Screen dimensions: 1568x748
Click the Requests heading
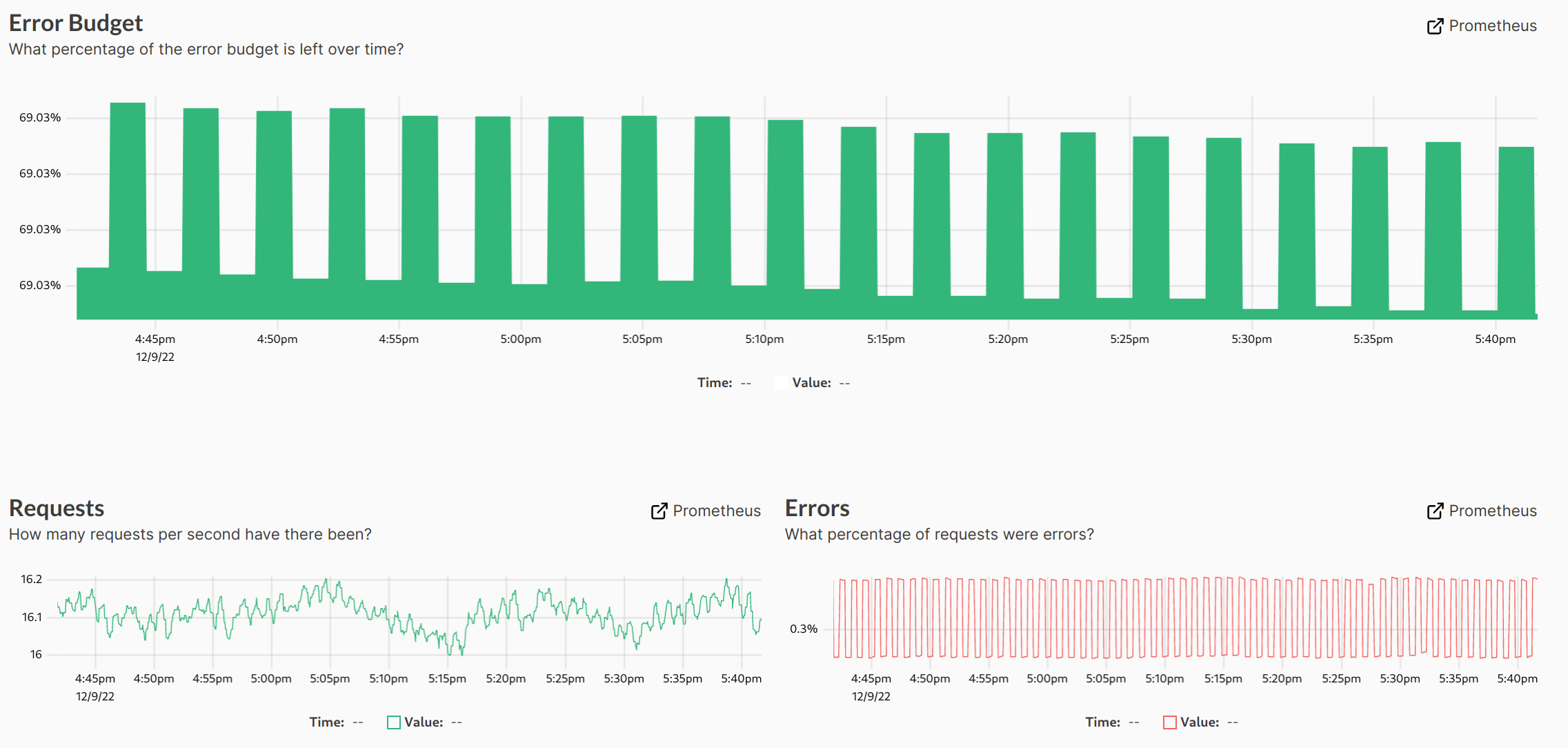tap(57, 508)
